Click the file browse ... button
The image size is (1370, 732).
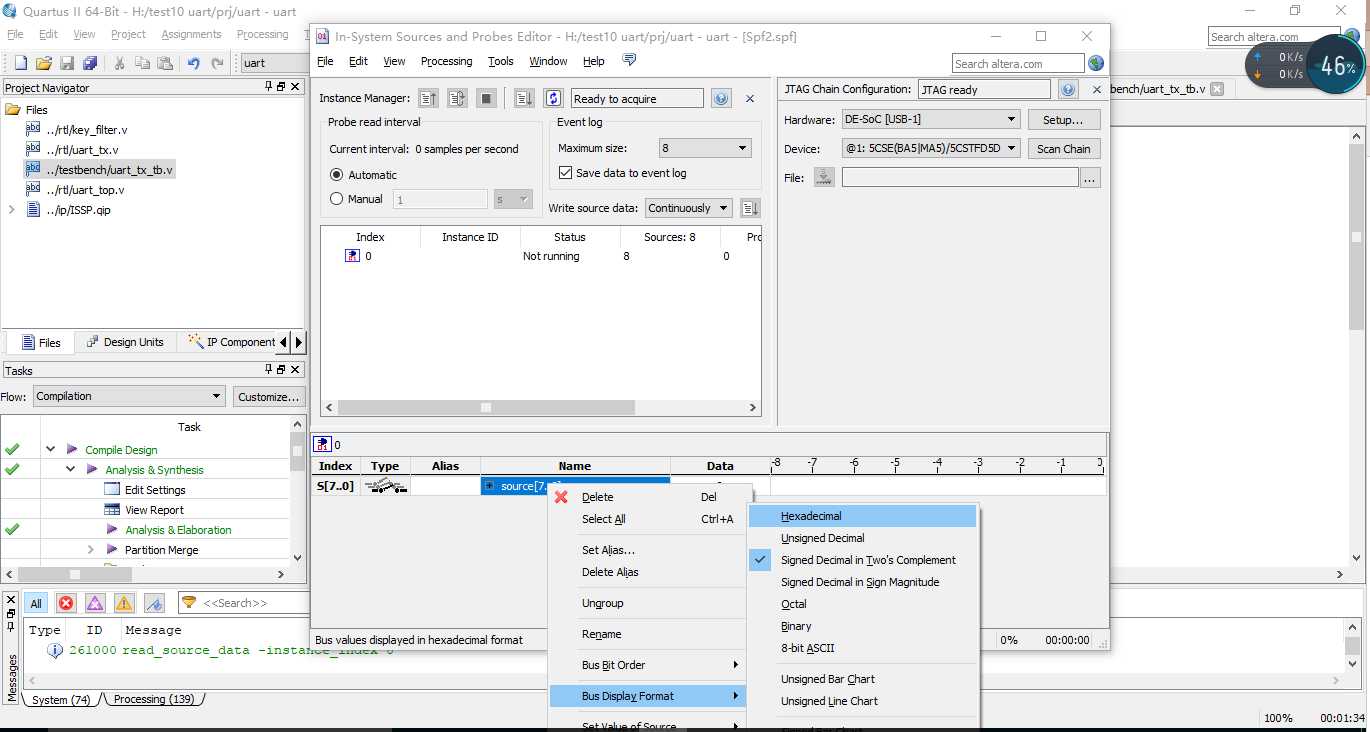pos(1090,177)
